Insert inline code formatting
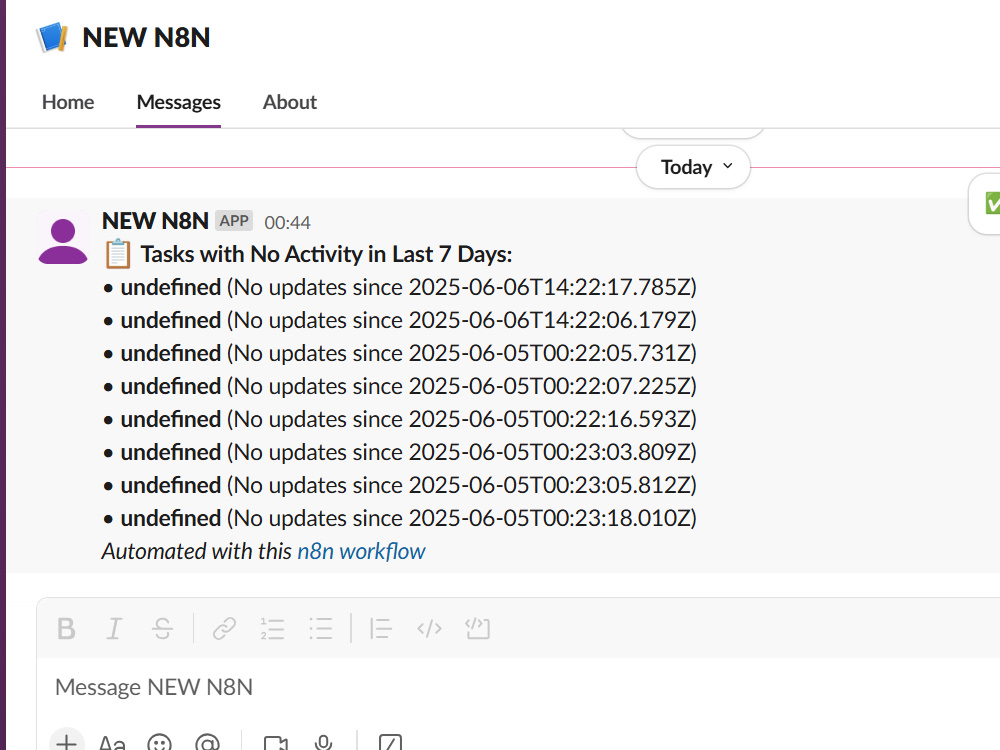 [429, 629]
